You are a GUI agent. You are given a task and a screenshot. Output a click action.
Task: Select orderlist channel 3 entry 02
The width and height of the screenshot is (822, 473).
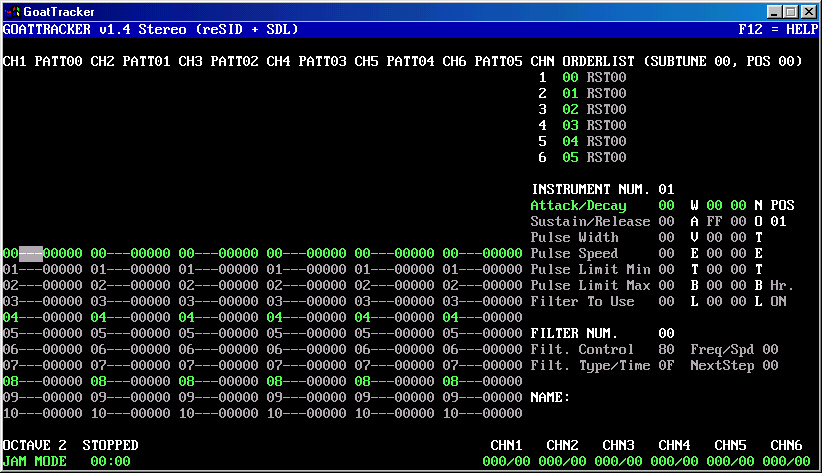pyautogui.click(x=570, y=110)
